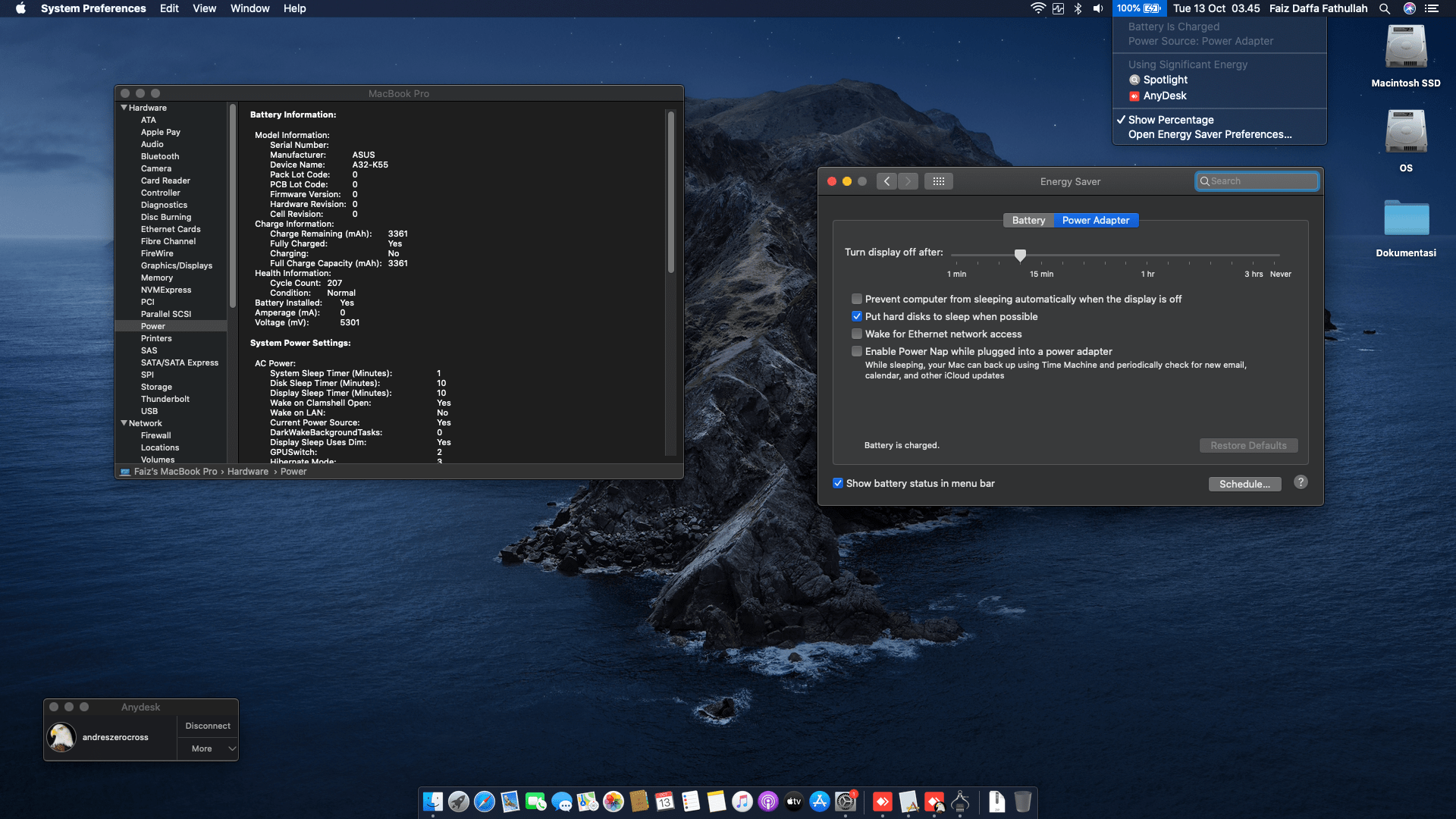This screenshot has height=819, width=1456.
Task: Open Podcasts from the dock
Action: [x=768, y=802]
